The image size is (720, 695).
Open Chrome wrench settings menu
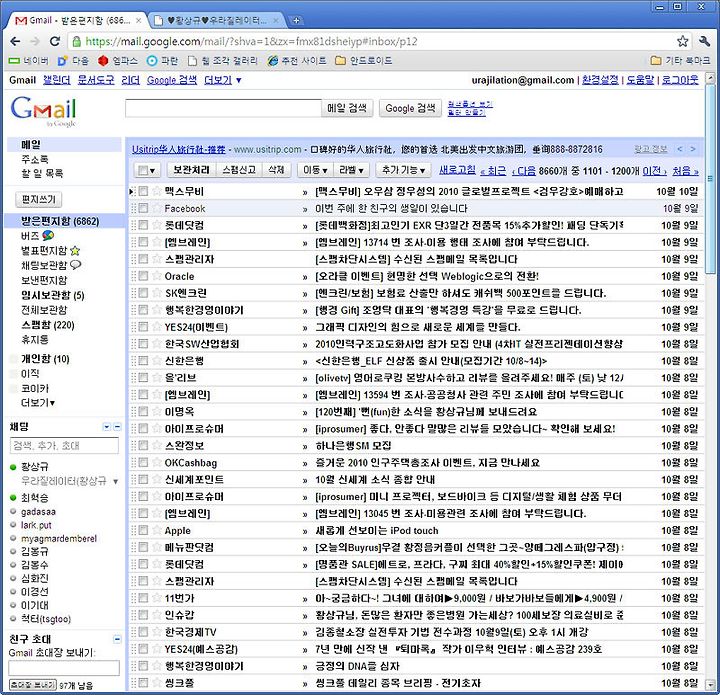704,41
